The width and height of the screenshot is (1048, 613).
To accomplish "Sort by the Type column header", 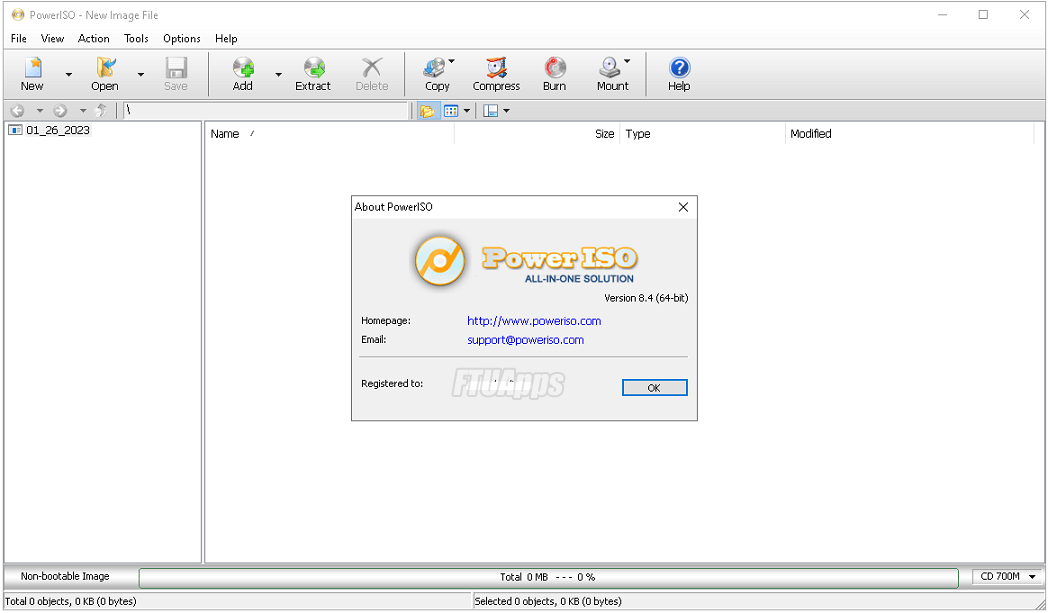I will (702, 134).
